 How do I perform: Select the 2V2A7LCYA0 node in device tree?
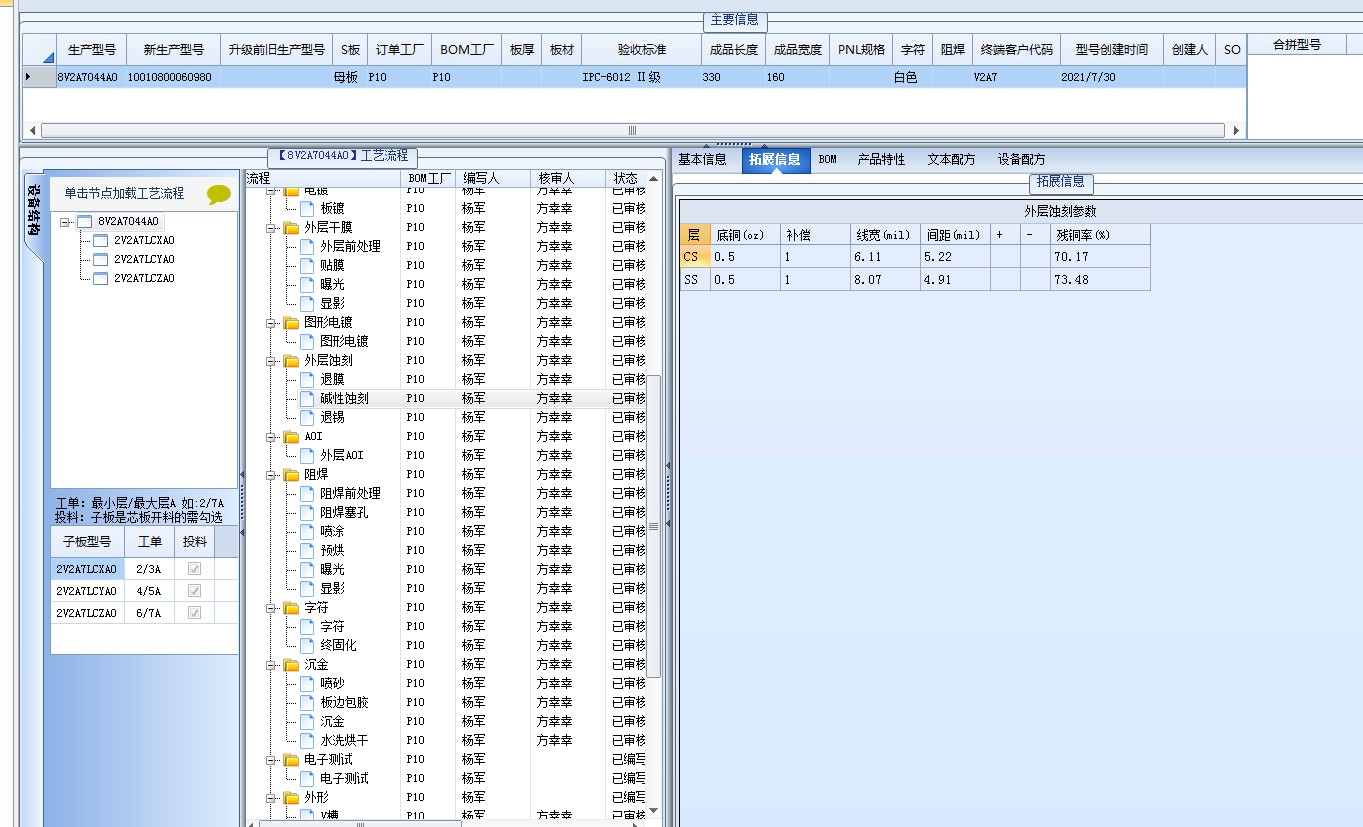[144, 260]
